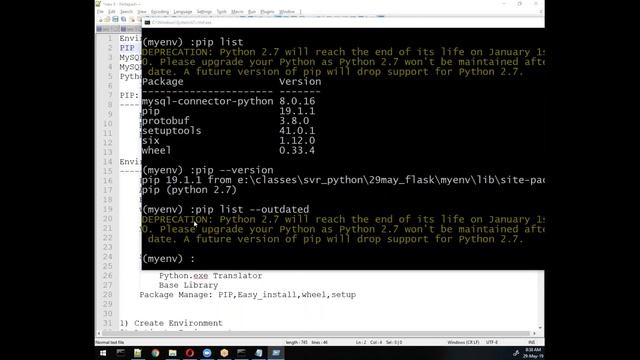Click the 'Version' column header in terminal
The width and height of the screenshot is (640, 360).
(x=300, y=82)
